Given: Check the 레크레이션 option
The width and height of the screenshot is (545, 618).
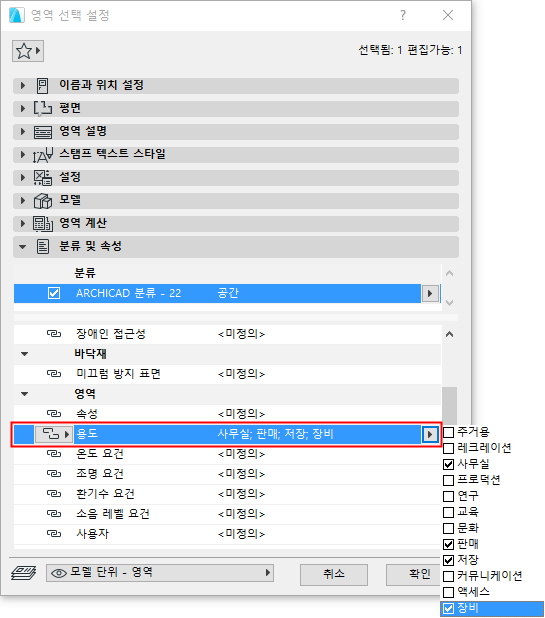Looking at the screenshot, I should tap(448, 448).
